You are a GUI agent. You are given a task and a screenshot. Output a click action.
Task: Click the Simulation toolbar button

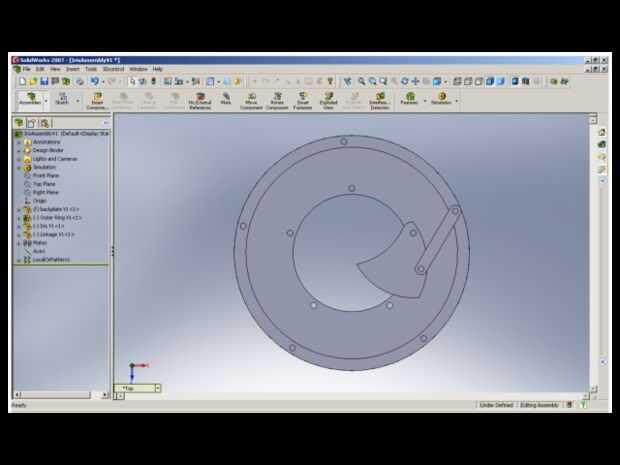[x=441, y=99]
